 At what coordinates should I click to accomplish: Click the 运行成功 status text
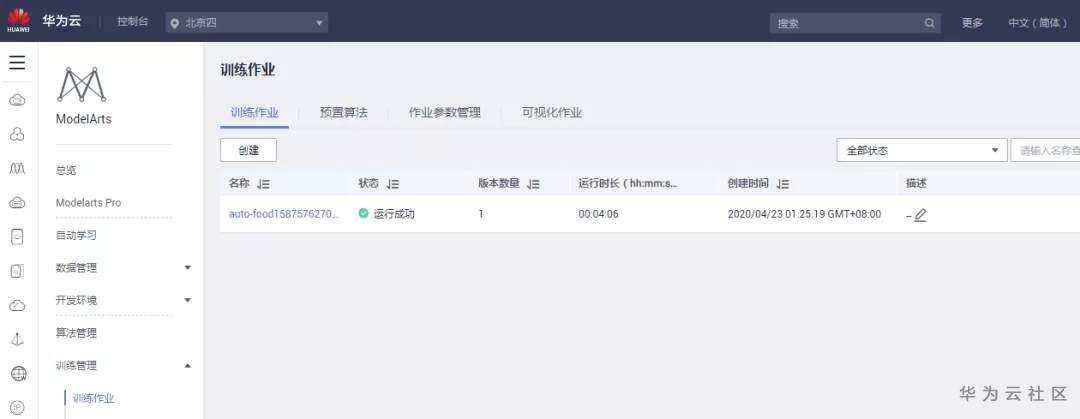(x=394, y=214)
